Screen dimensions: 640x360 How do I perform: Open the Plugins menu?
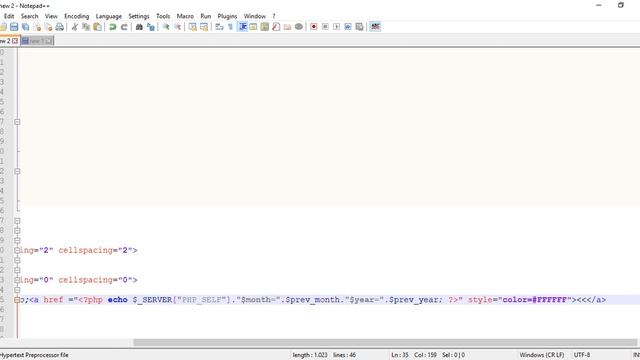pyautogui.click(x=227, y=16)
